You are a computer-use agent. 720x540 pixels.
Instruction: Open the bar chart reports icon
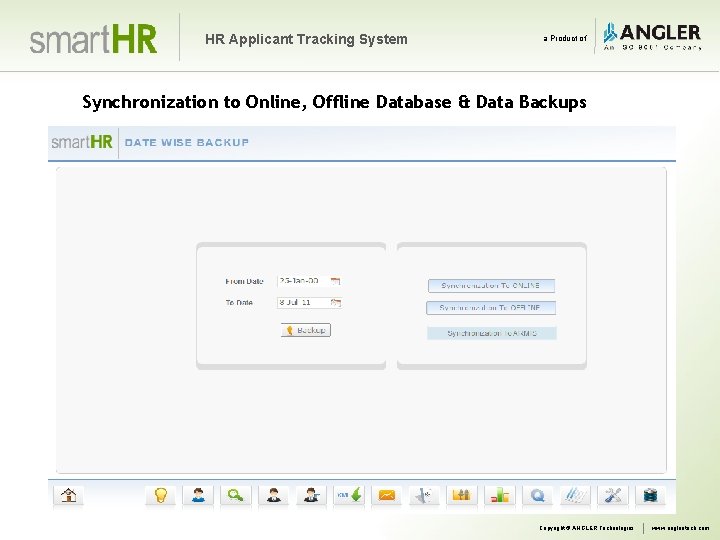click(500, 496)
